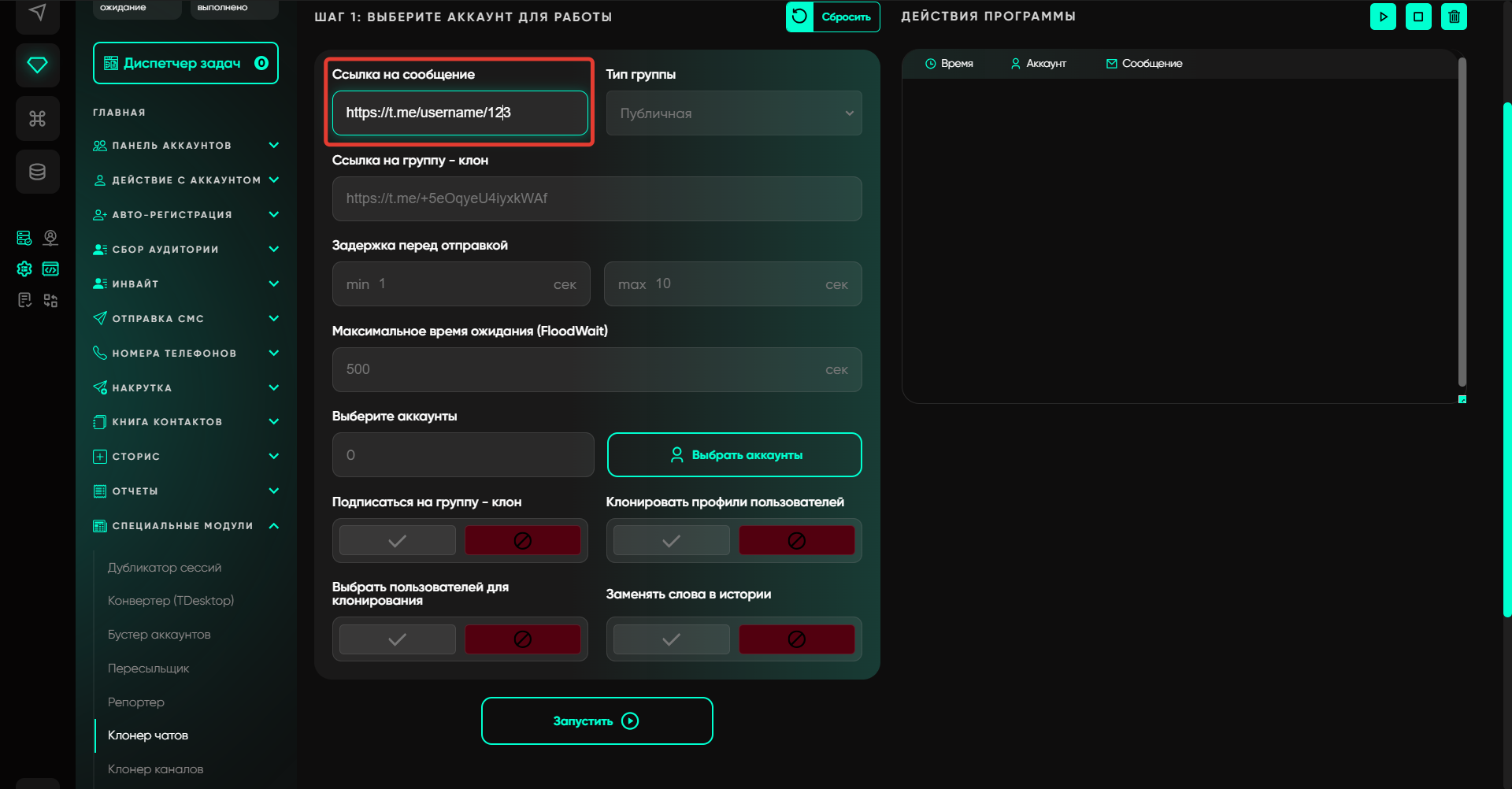The image size is (1512, 789).
Task: Click the trash icon to clear the log
Action: [1454, 17]
